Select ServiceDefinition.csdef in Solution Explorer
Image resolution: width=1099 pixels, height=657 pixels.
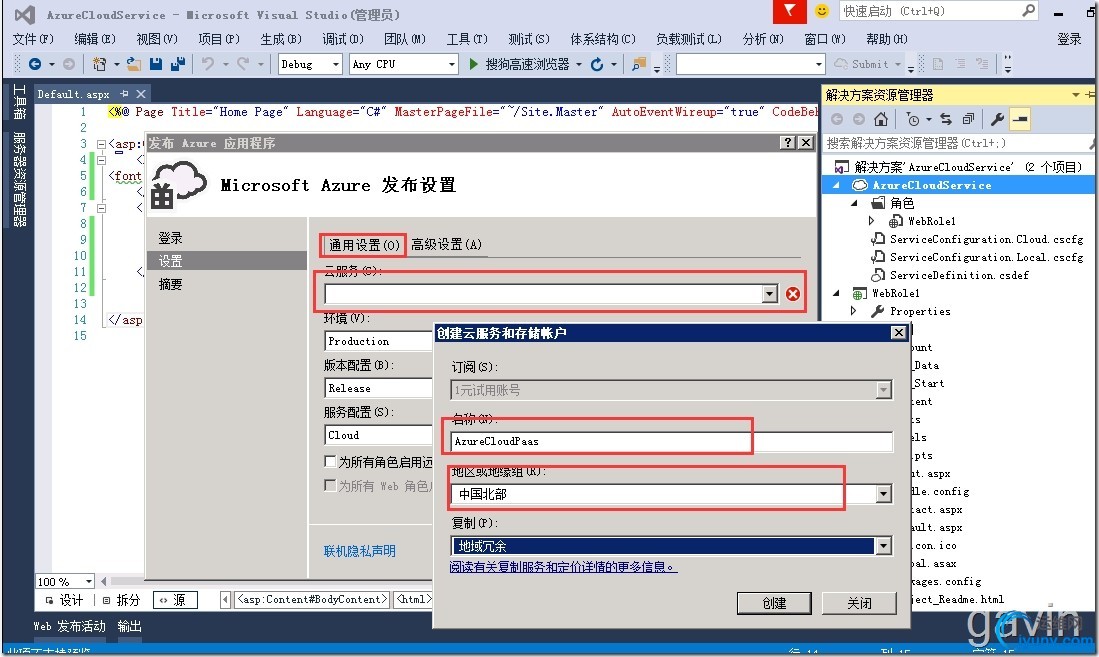[x=959, y=275]
